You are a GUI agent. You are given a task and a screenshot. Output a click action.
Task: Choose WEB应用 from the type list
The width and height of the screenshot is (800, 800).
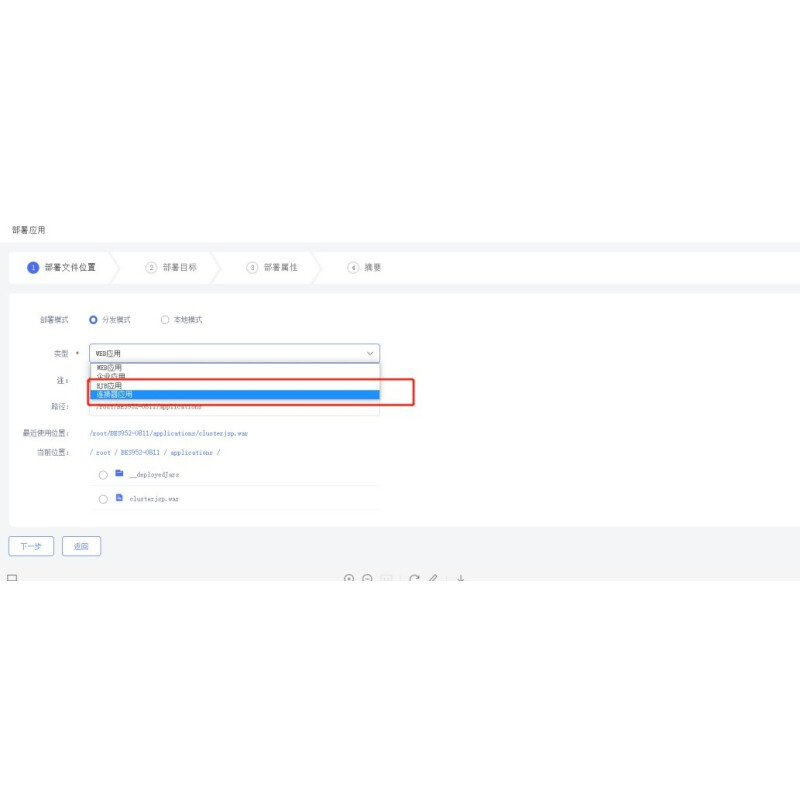[x=235, y=367]
